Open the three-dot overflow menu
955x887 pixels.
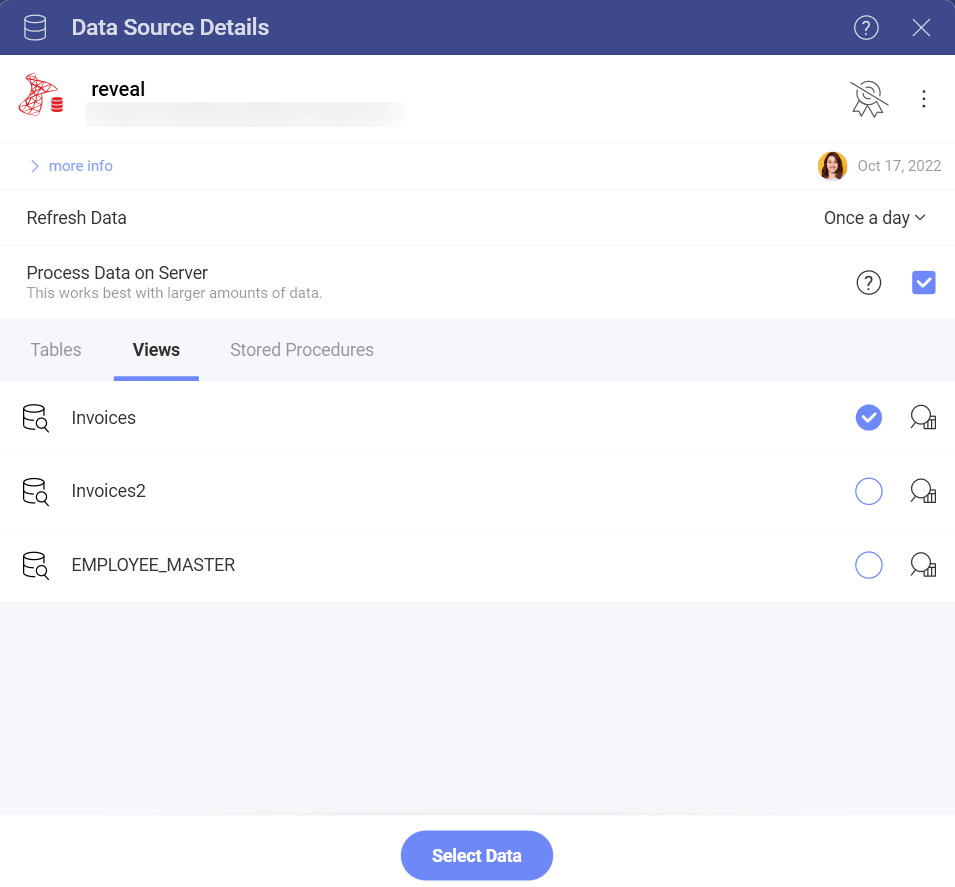[923, 98]
